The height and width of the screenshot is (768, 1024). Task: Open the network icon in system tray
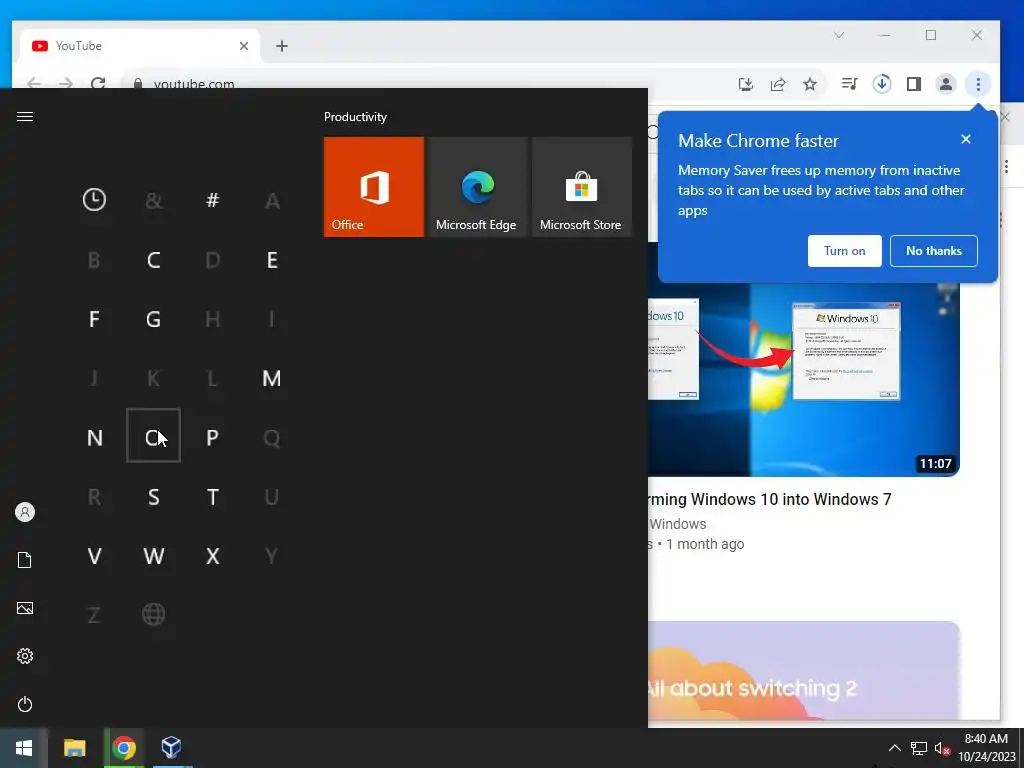pos(919,748)
